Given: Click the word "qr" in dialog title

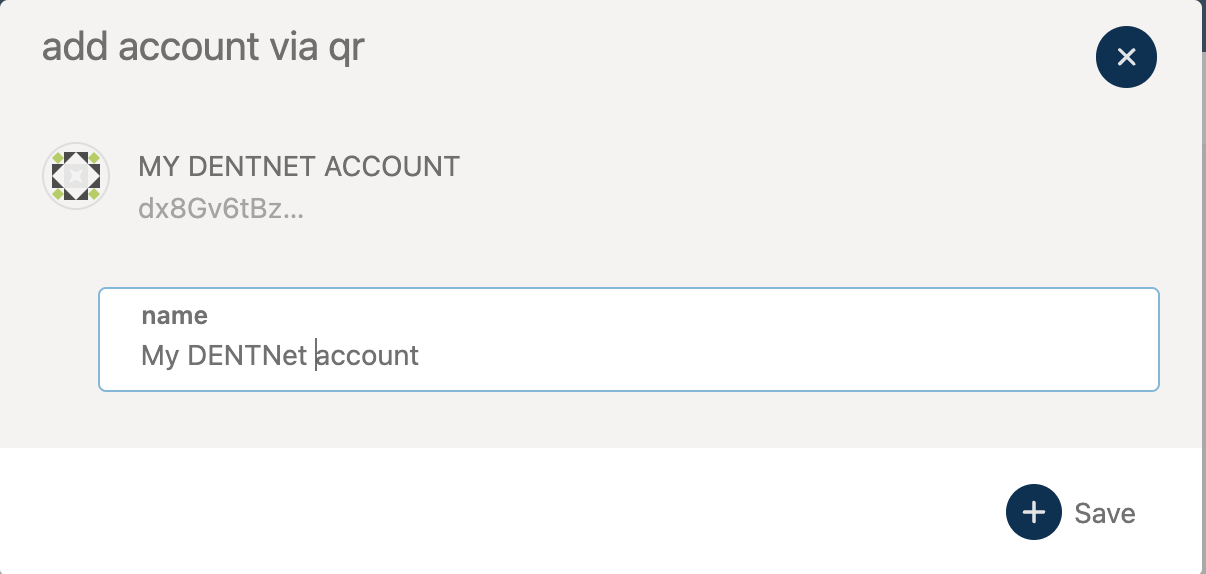Looking at the screenshot, I should (346, 49).
